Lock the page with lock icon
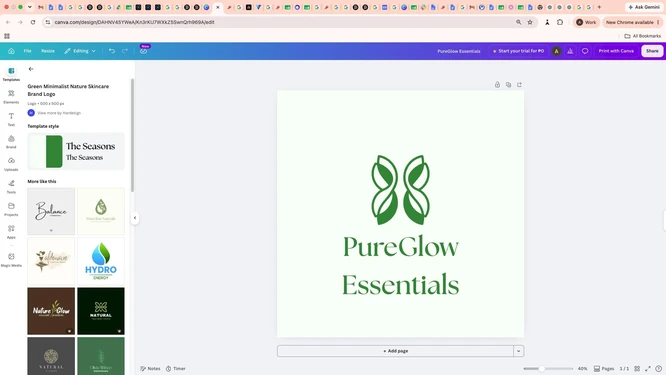 point(497,85)
